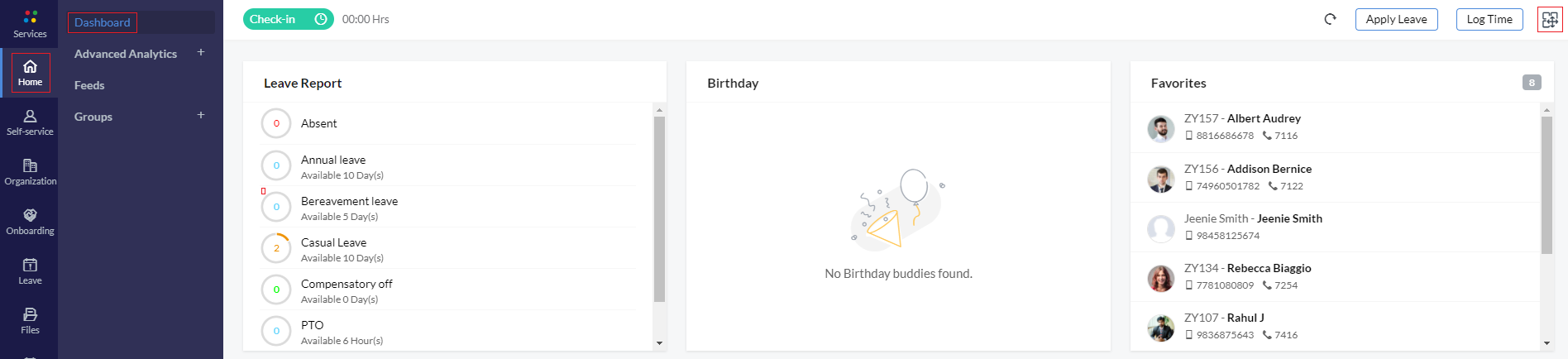
Task: Click the Log Time button
Action: [1489, 19]
